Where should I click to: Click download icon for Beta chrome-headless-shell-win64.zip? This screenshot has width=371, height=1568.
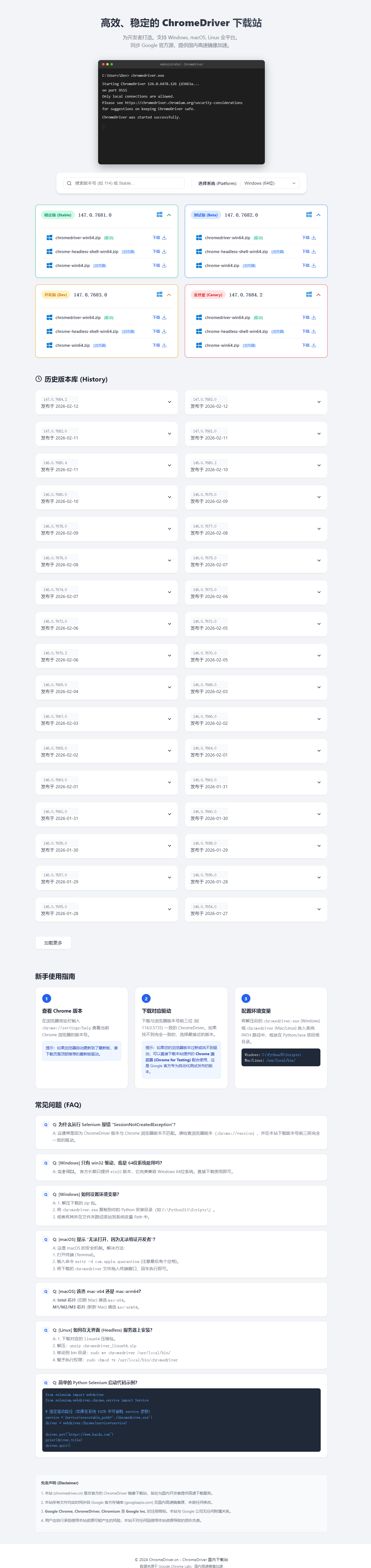coord(314,251)
